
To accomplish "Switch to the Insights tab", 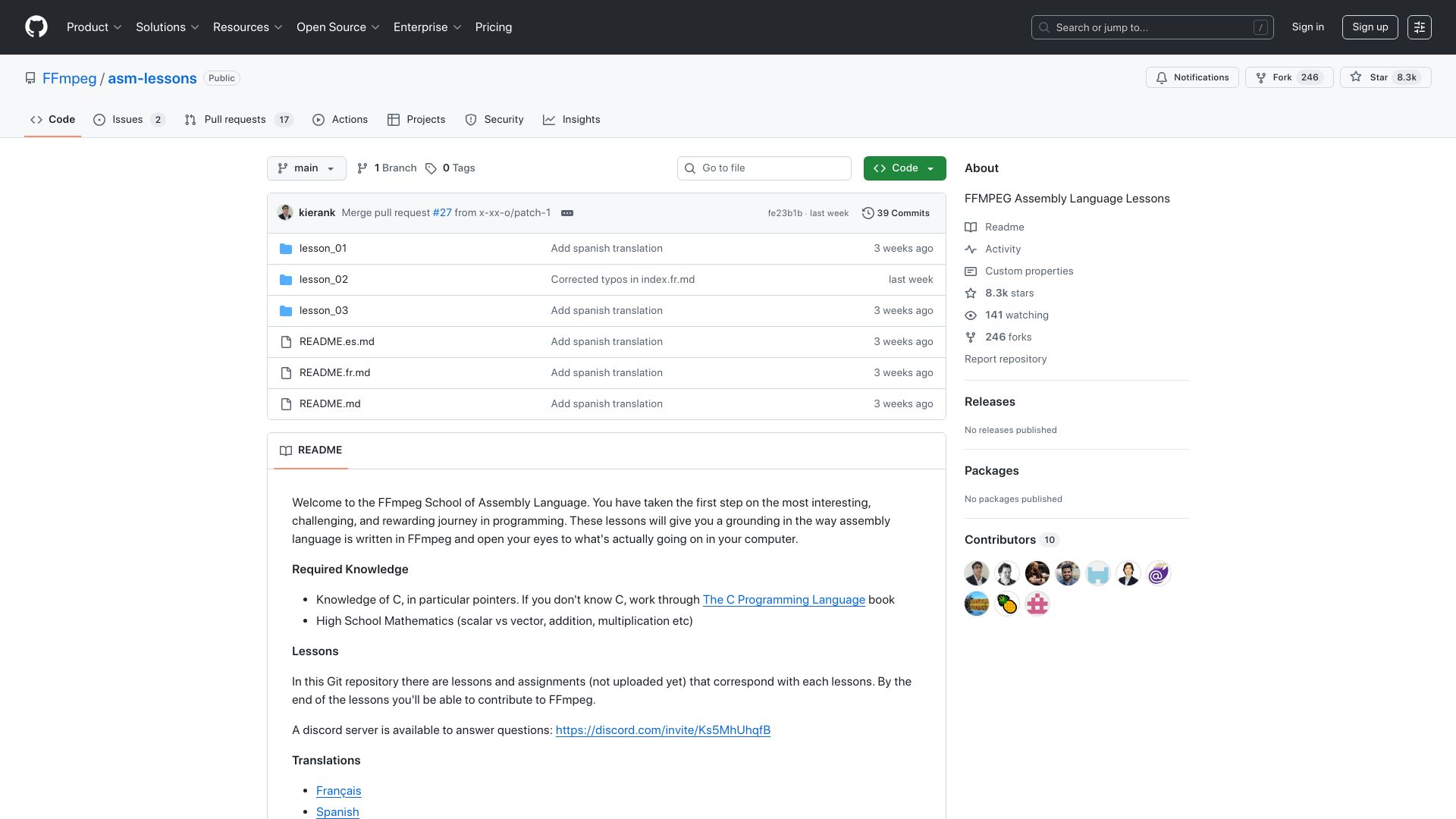I will tap(572, 120).
